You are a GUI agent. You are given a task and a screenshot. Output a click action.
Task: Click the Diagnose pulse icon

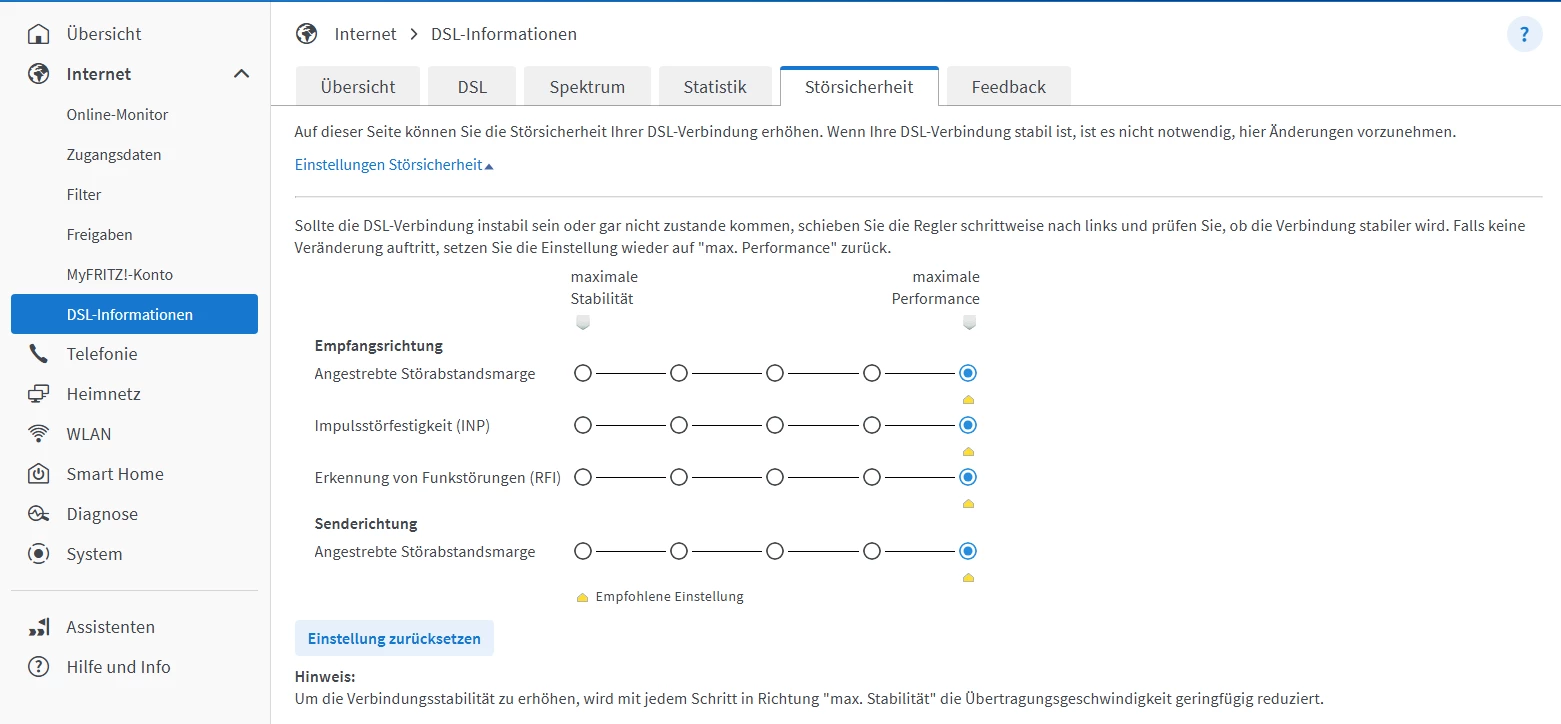[39, 514]
